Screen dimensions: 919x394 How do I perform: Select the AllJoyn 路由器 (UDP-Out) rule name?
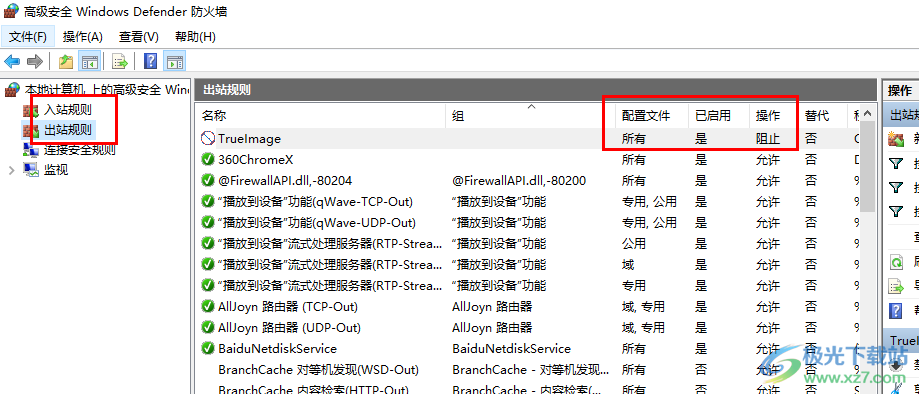tap(289, 327)
